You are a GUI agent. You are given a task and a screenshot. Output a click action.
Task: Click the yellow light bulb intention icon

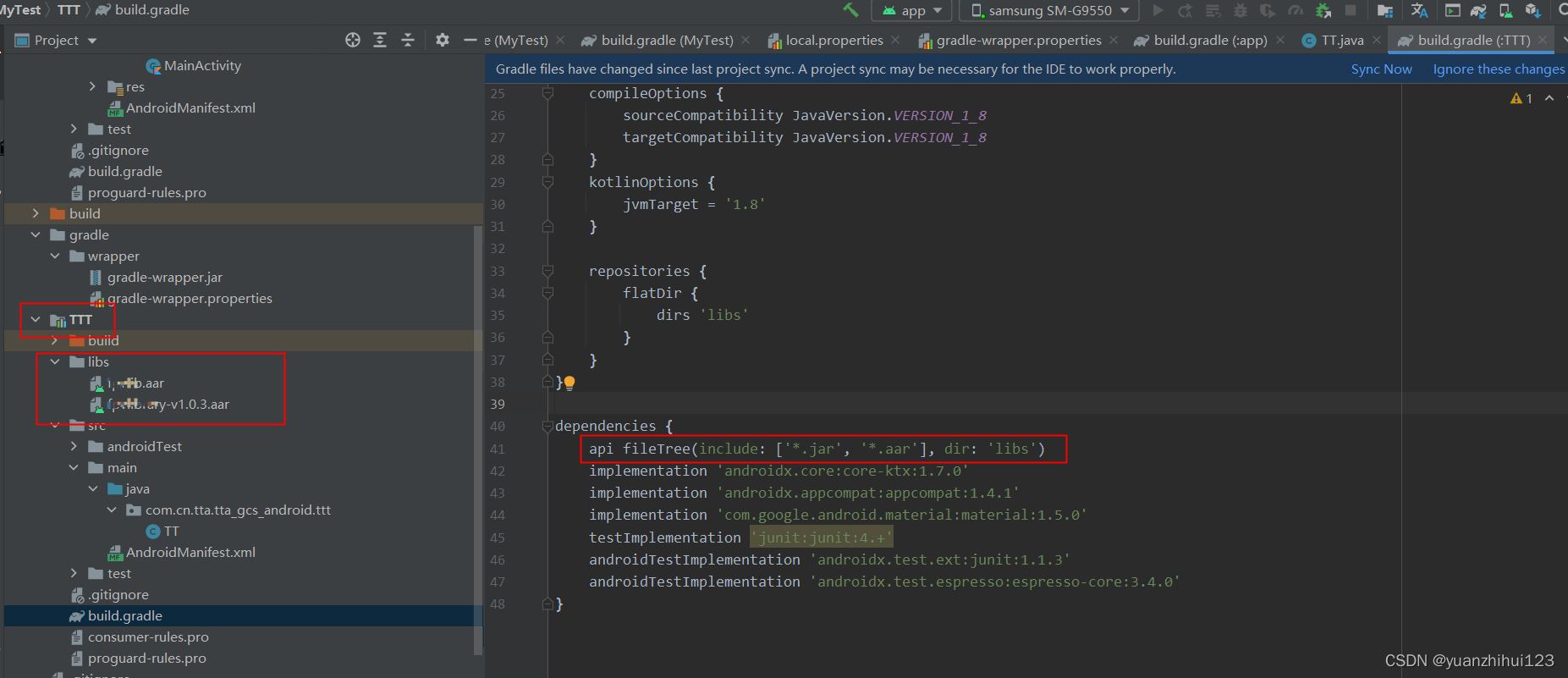click(569, 383)
